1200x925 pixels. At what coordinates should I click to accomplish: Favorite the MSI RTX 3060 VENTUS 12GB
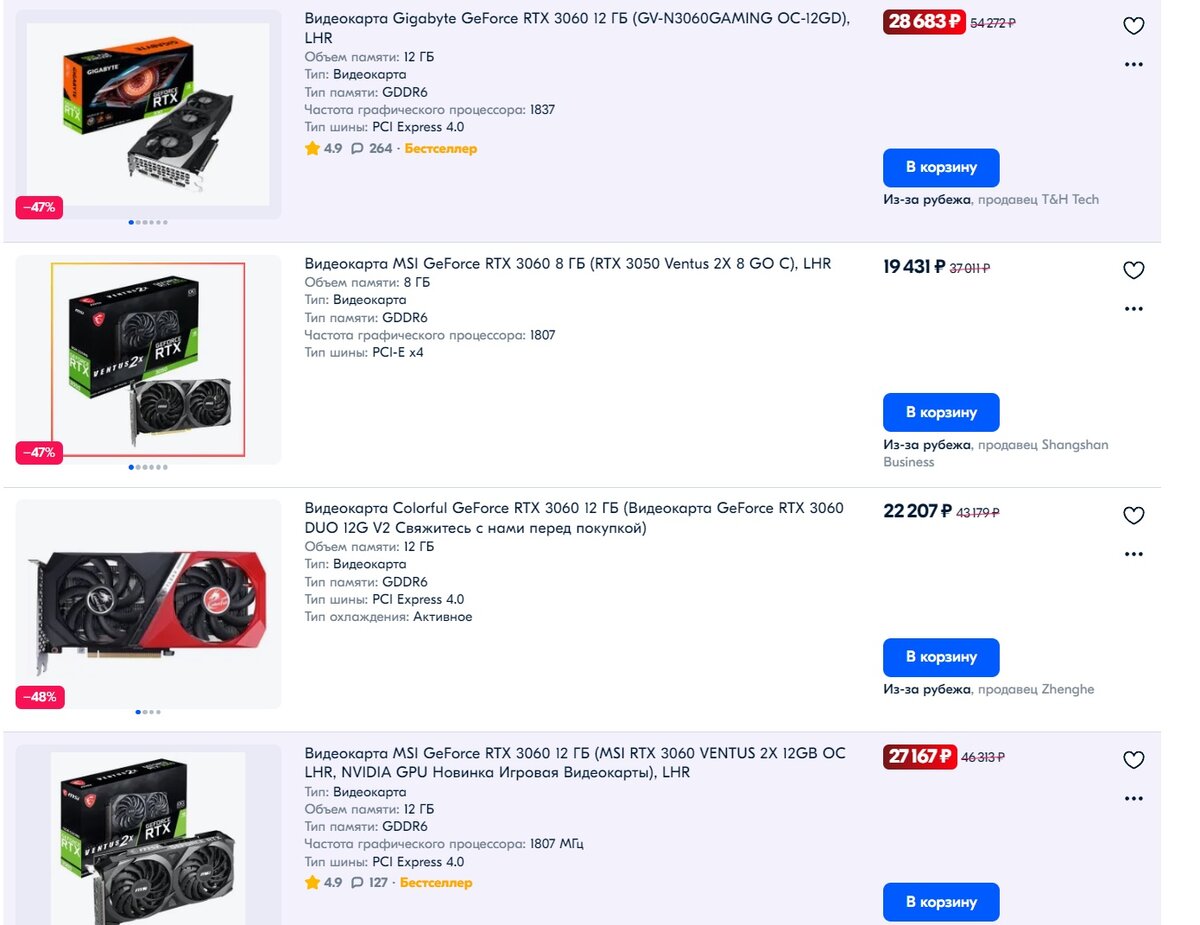pos(1133,760)
